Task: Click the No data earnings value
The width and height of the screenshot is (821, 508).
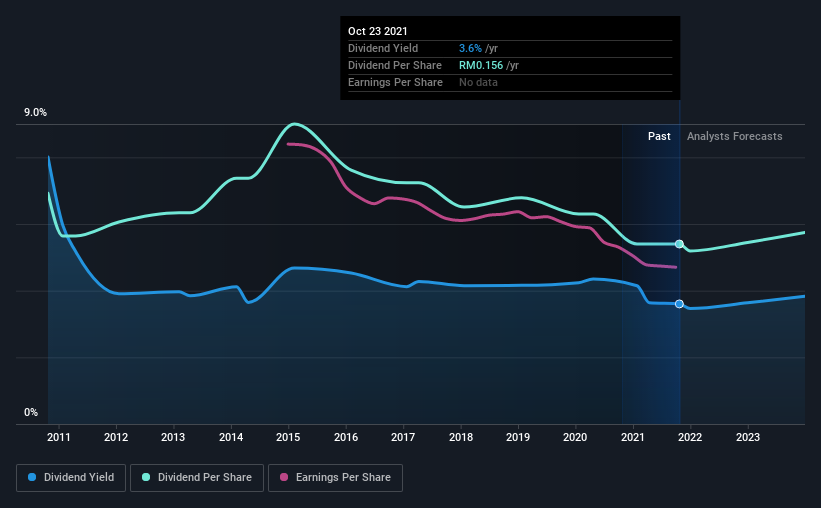Action: (478, 82)
